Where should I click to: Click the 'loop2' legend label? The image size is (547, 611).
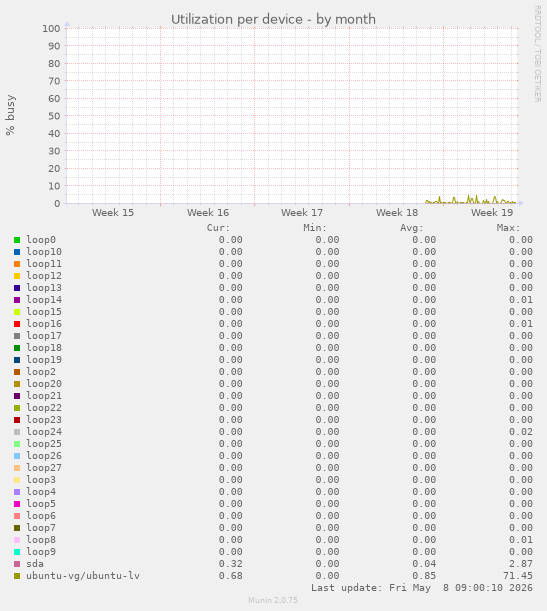(41, 372)
